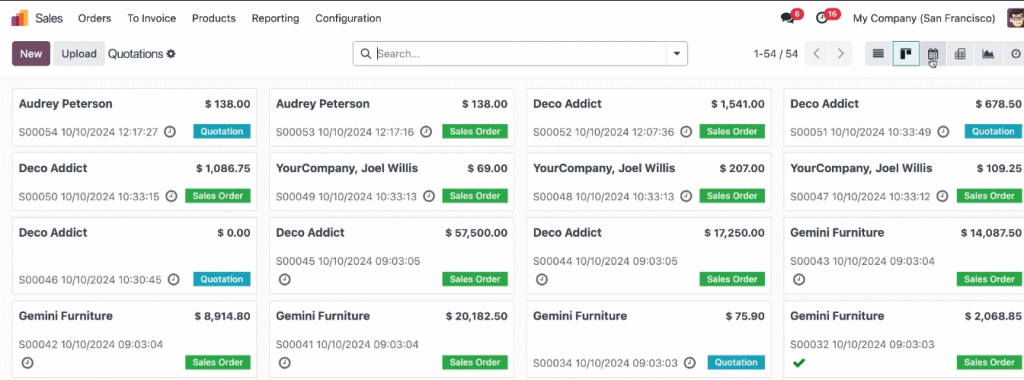Open the calendar view icon

click(933, 54)
